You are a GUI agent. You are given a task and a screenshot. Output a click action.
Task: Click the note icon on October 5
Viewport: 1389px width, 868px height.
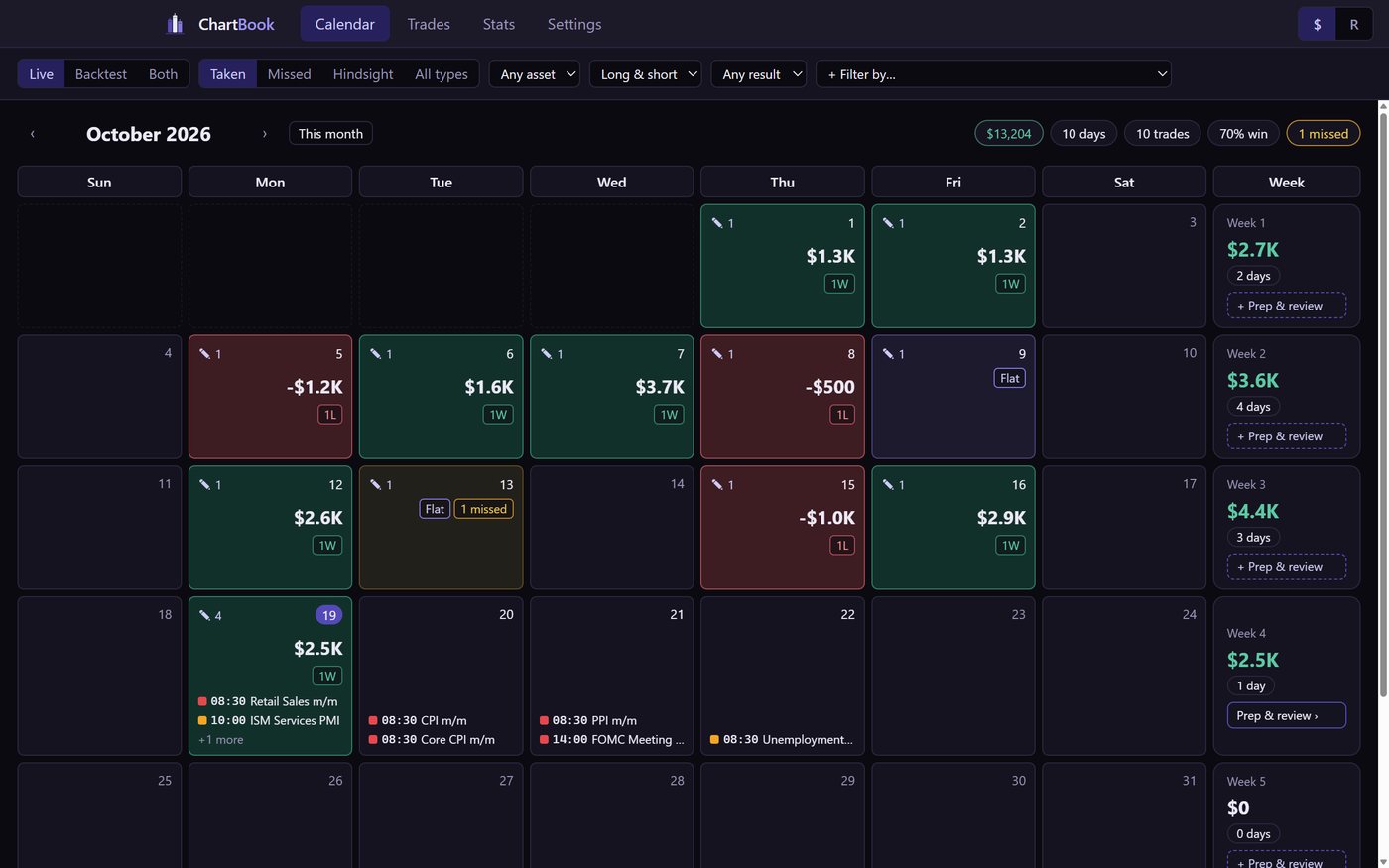coord(204,354)
